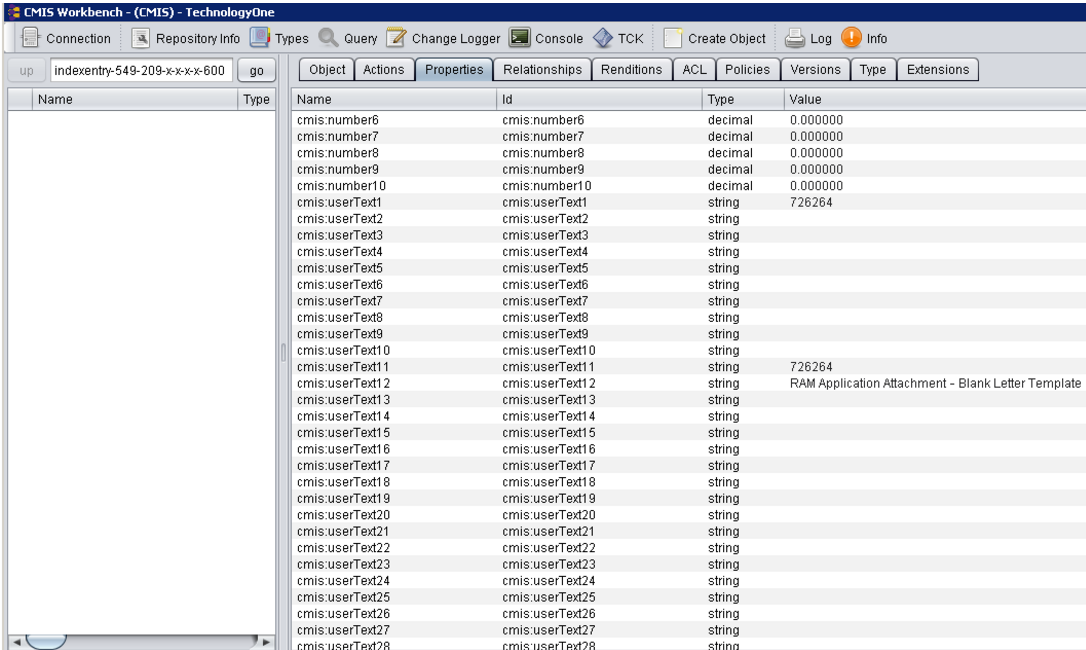Click the cmis:userText5 Id cell
Screen dimensions: 1086x650
click(545, 268)
